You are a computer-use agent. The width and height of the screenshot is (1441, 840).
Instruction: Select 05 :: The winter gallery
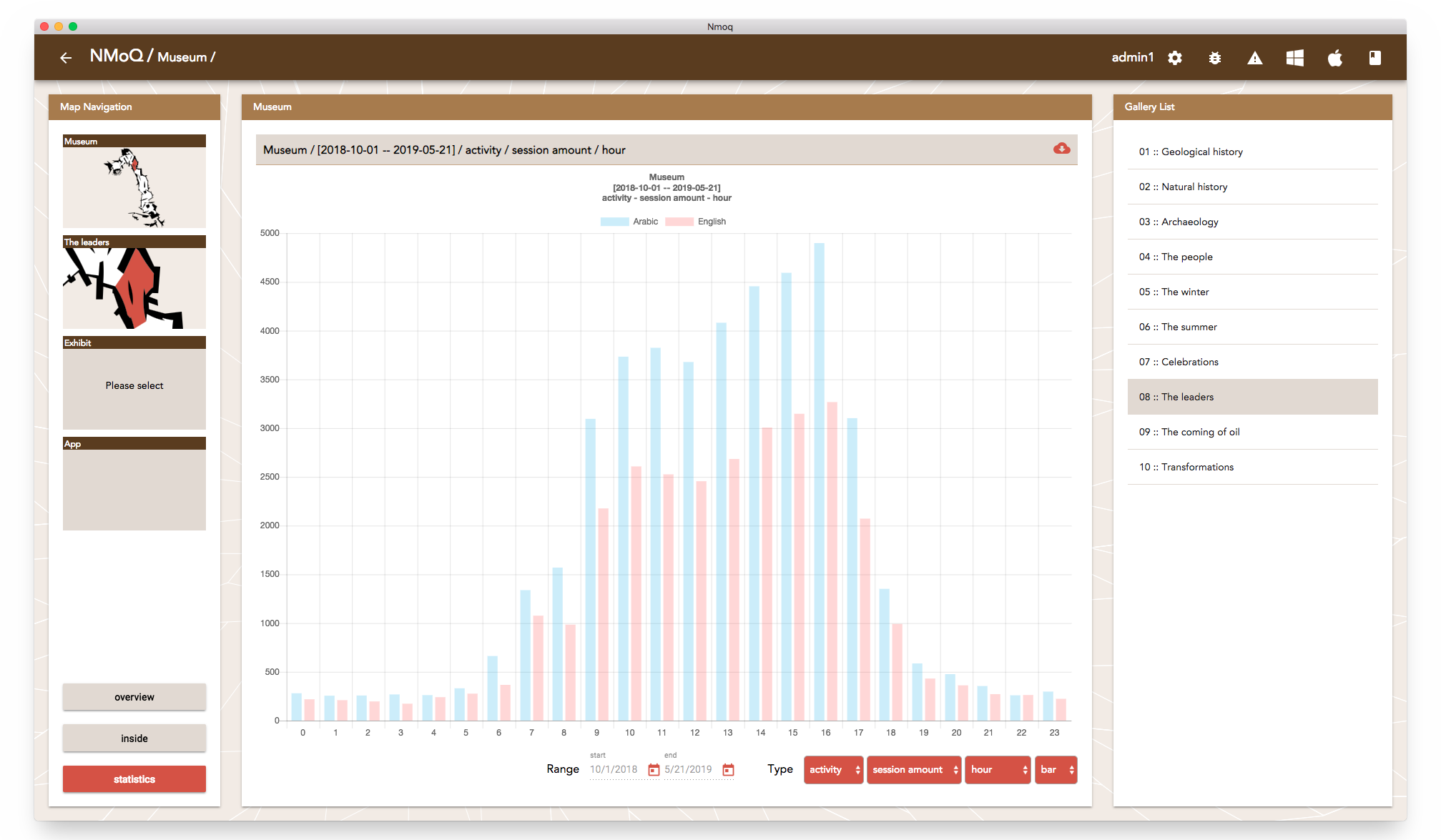point(1253,292)
